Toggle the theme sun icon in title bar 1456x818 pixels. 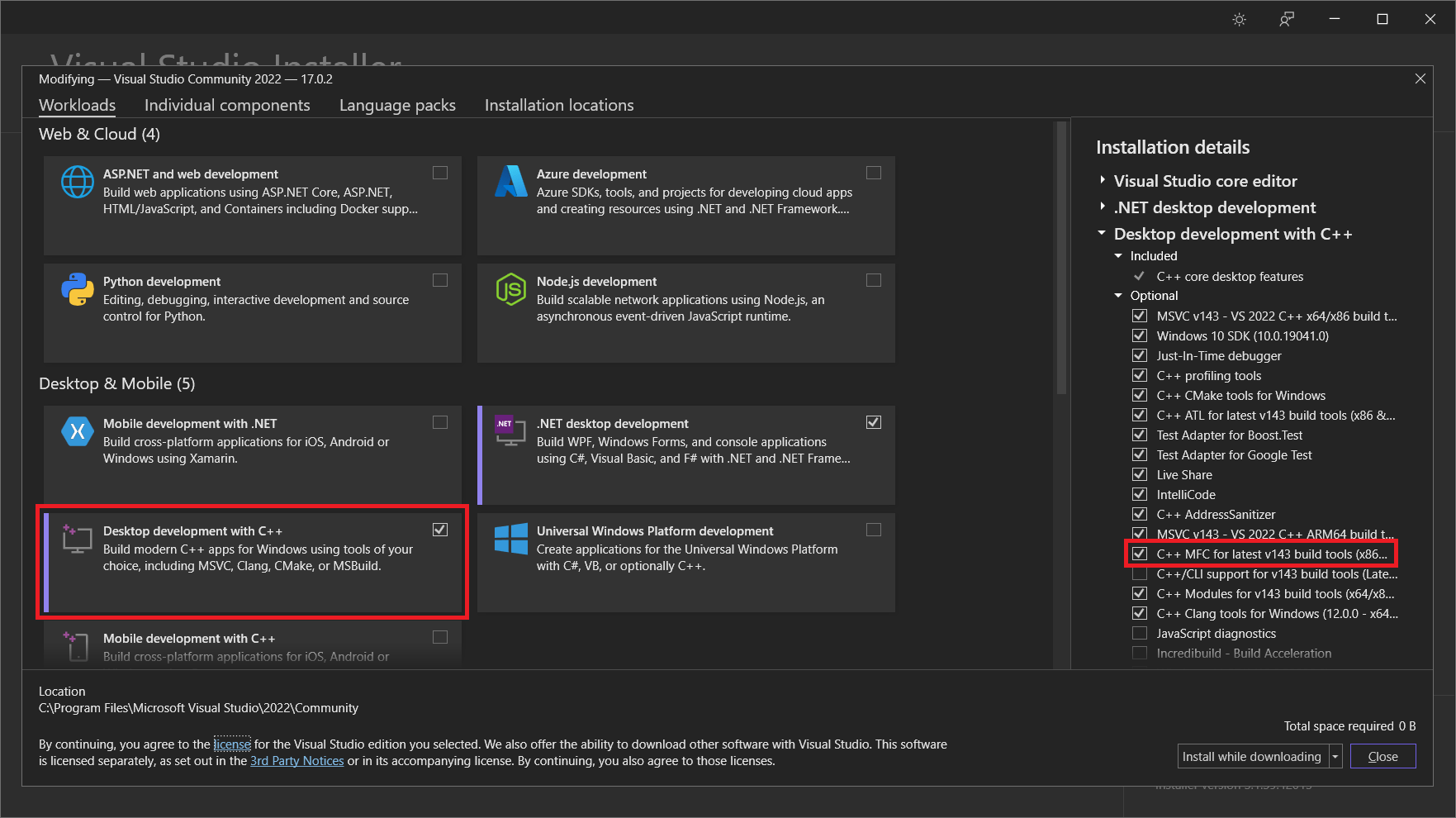tap(1239, 19)
